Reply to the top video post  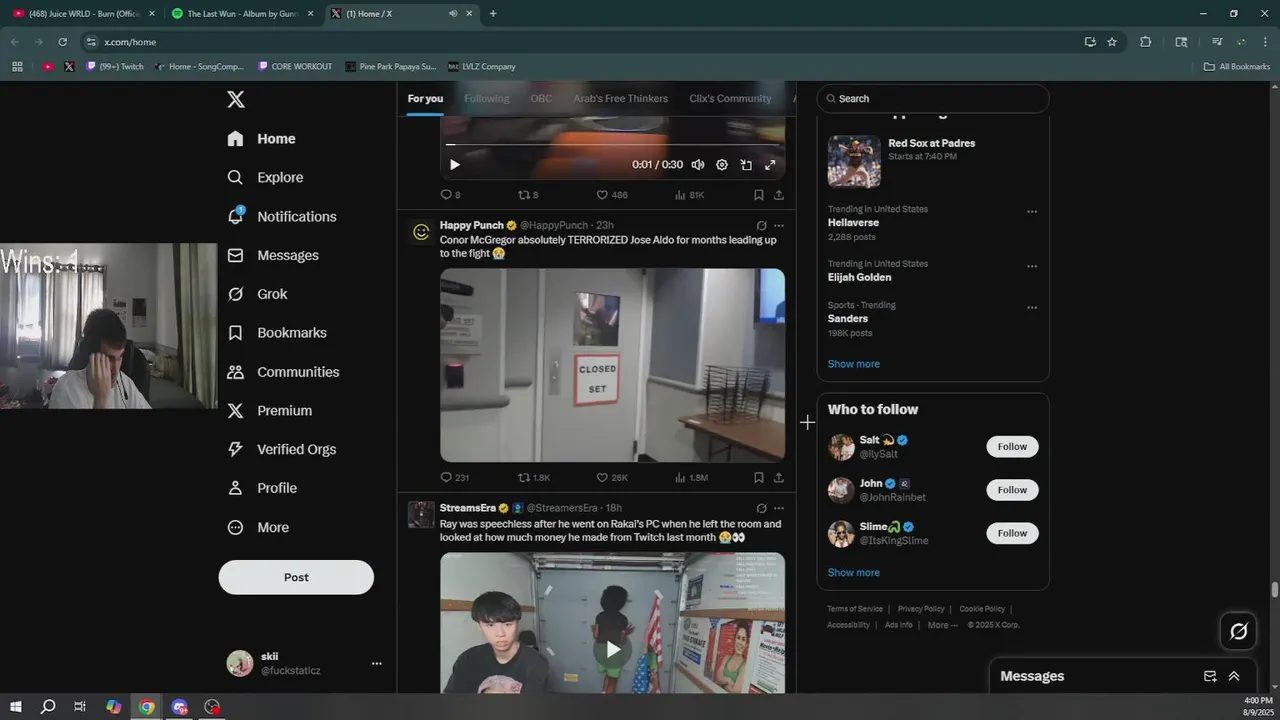pyautogui.click(x=451, y=195)
